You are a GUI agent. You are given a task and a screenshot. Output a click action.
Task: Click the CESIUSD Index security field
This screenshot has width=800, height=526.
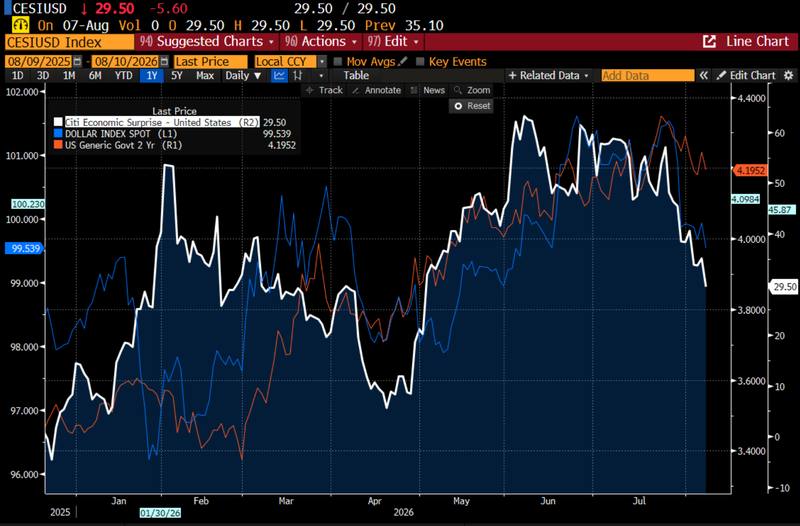[69, 42]
